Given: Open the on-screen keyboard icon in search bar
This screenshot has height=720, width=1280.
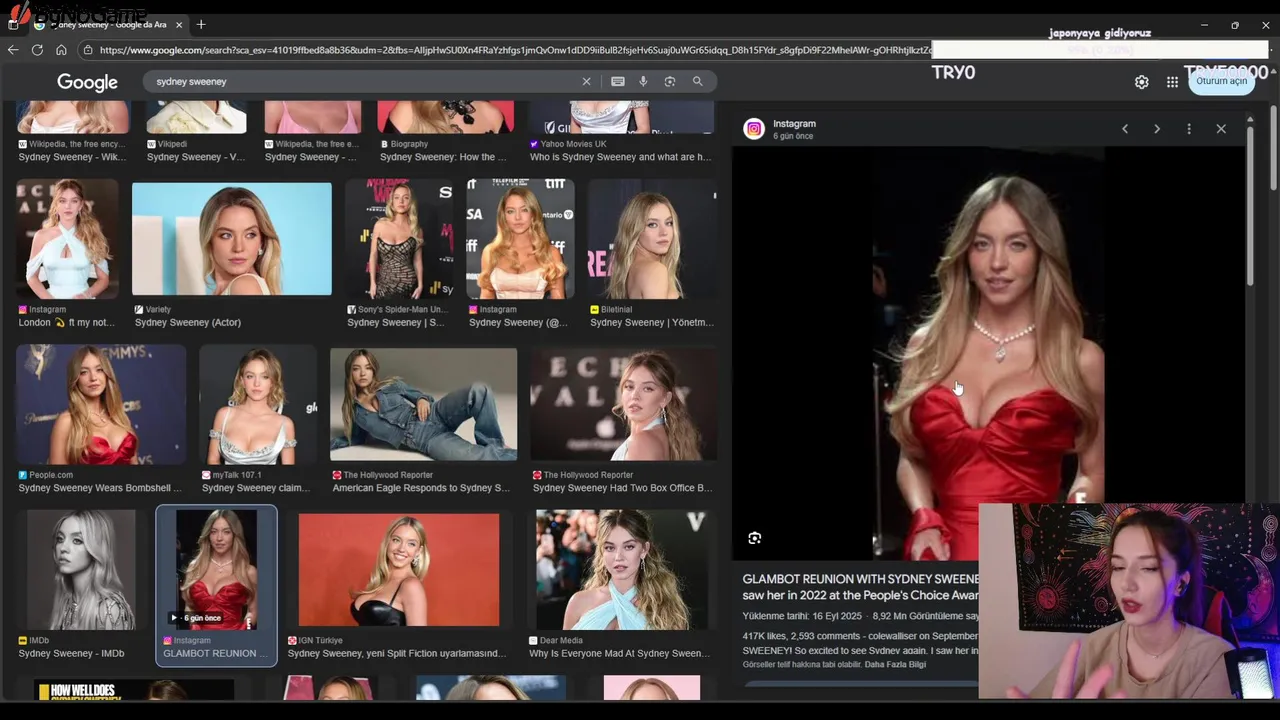Looking at the screenshot, I should click(x=618, y=81).
